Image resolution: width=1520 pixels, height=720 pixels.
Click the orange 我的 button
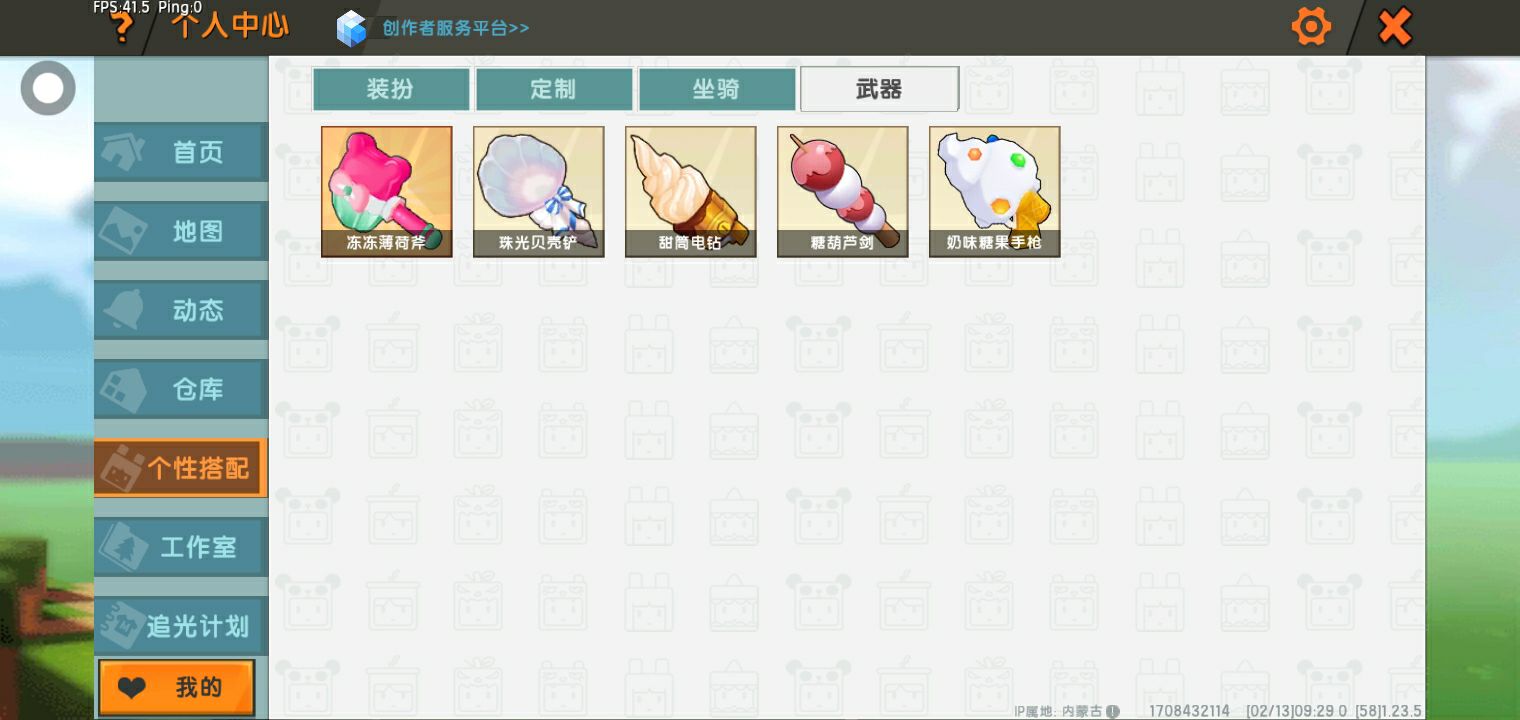177,687
